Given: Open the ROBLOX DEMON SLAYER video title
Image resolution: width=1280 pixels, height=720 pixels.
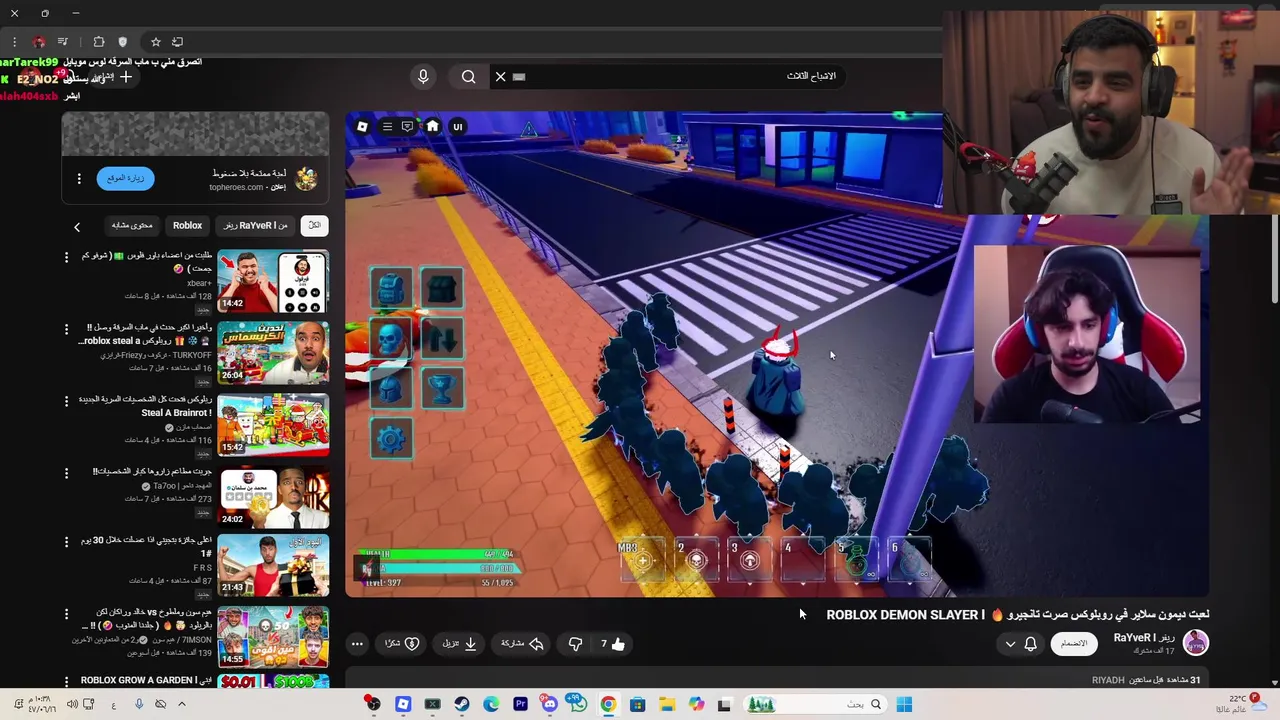Looking at the screenshot, I should (1018, 615).
